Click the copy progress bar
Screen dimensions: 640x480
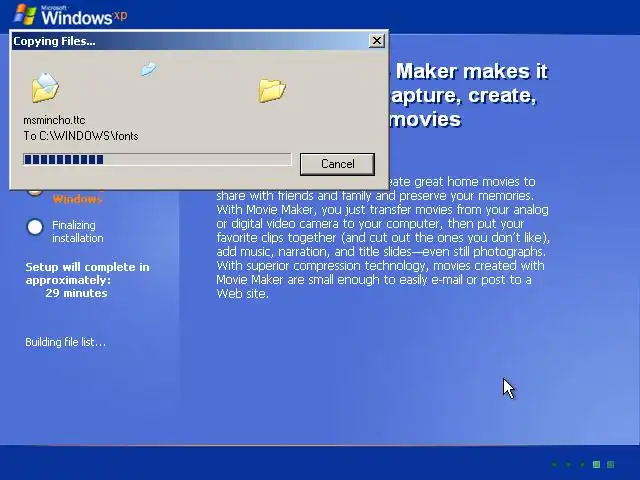pos(158,159)
